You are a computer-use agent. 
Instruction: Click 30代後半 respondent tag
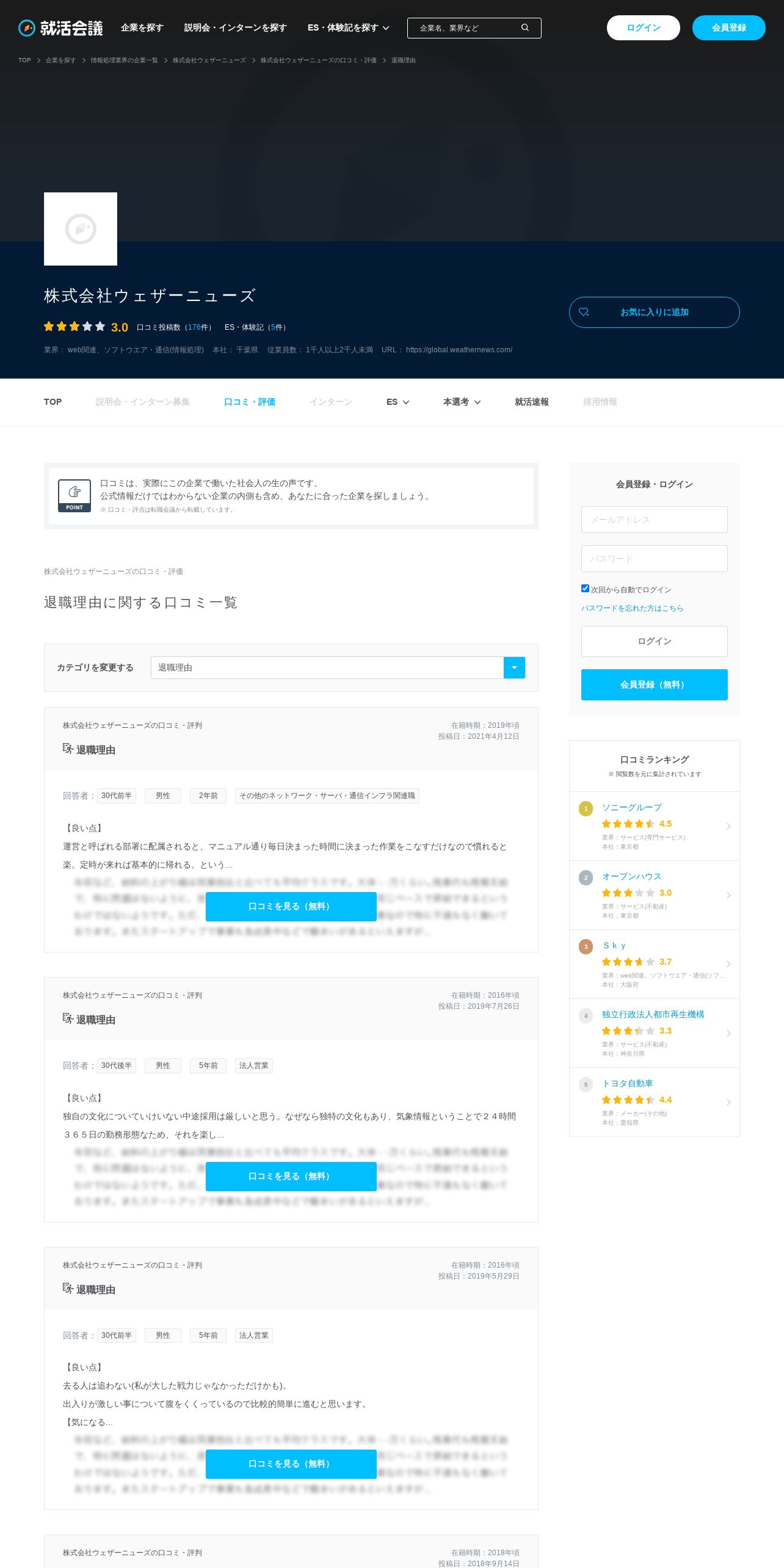pos(117,1065)
